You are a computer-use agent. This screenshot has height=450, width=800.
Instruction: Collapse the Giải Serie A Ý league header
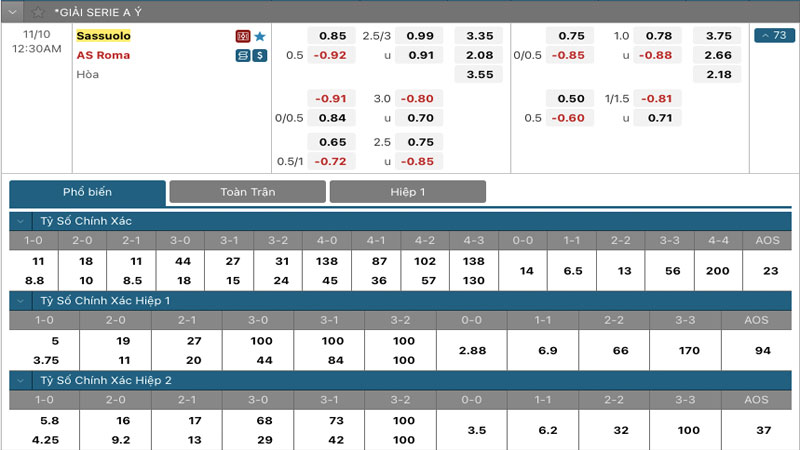pos(13,12)
